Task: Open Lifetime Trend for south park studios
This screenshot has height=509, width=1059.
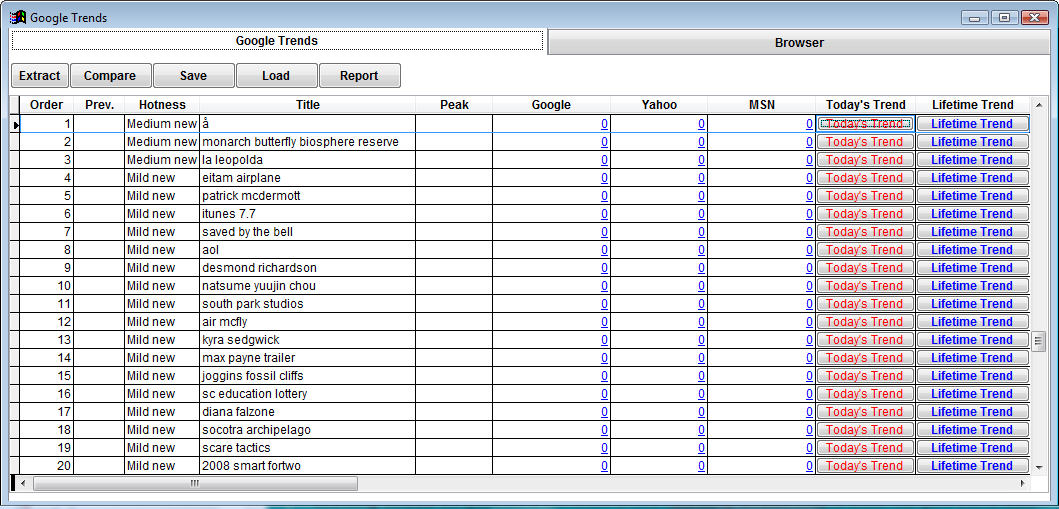Action: 973,304
